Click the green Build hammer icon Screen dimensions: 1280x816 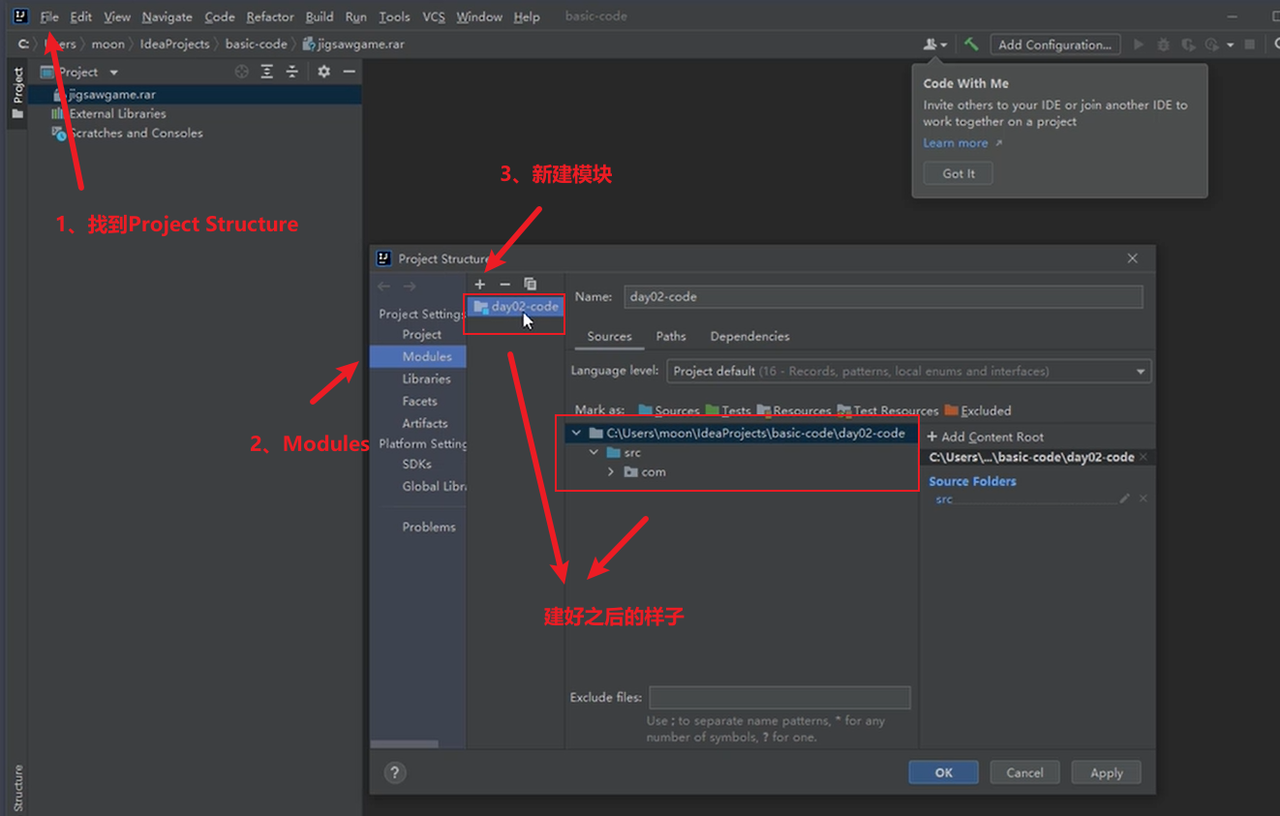[971, 44]
